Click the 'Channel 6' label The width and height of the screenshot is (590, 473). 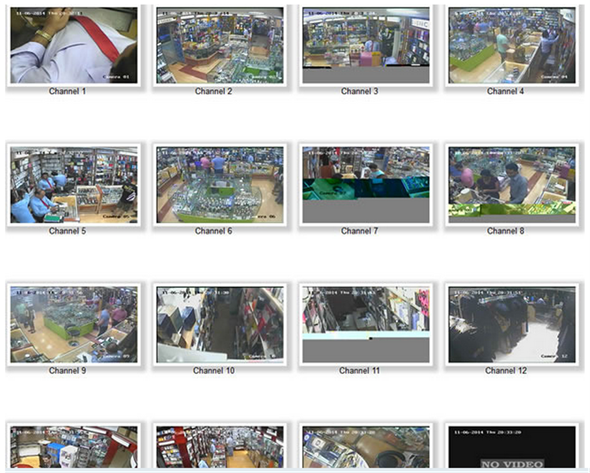click(x=213, y=231)
